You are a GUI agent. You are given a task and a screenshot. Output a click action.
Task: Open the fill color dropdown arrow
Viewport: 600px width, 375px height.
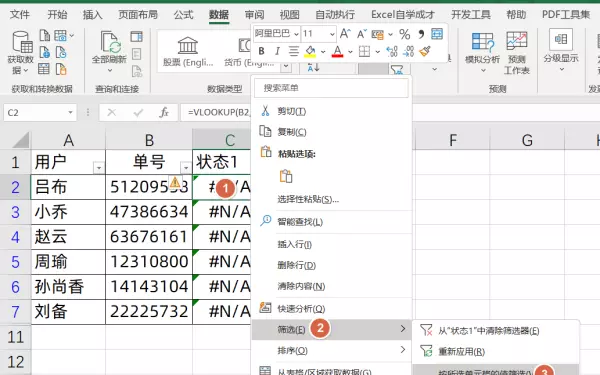[323, 51]
